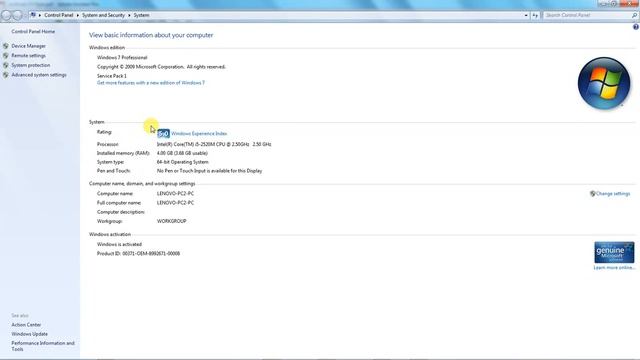The height and width of the screenshot is (360, 640).
Task: Open Action Center under See also
Action: tap(26, 325)
